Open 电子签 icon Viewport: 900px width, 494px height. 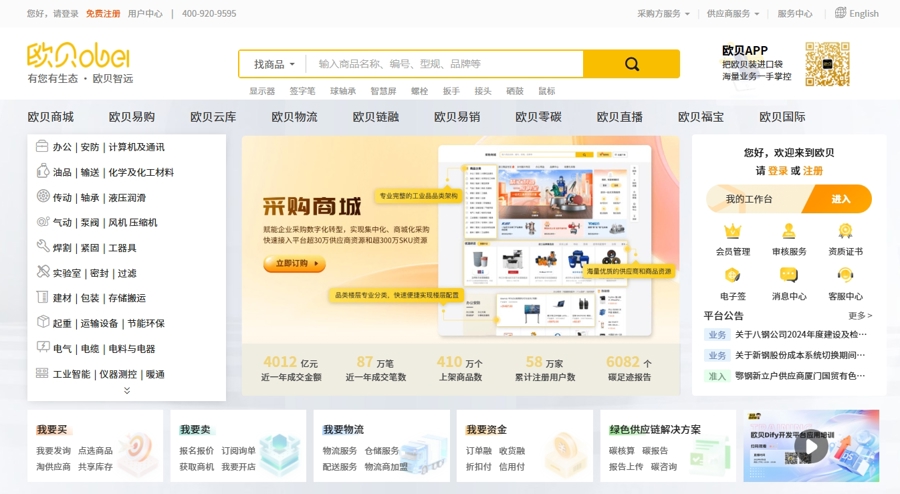(x=732, y=275)
